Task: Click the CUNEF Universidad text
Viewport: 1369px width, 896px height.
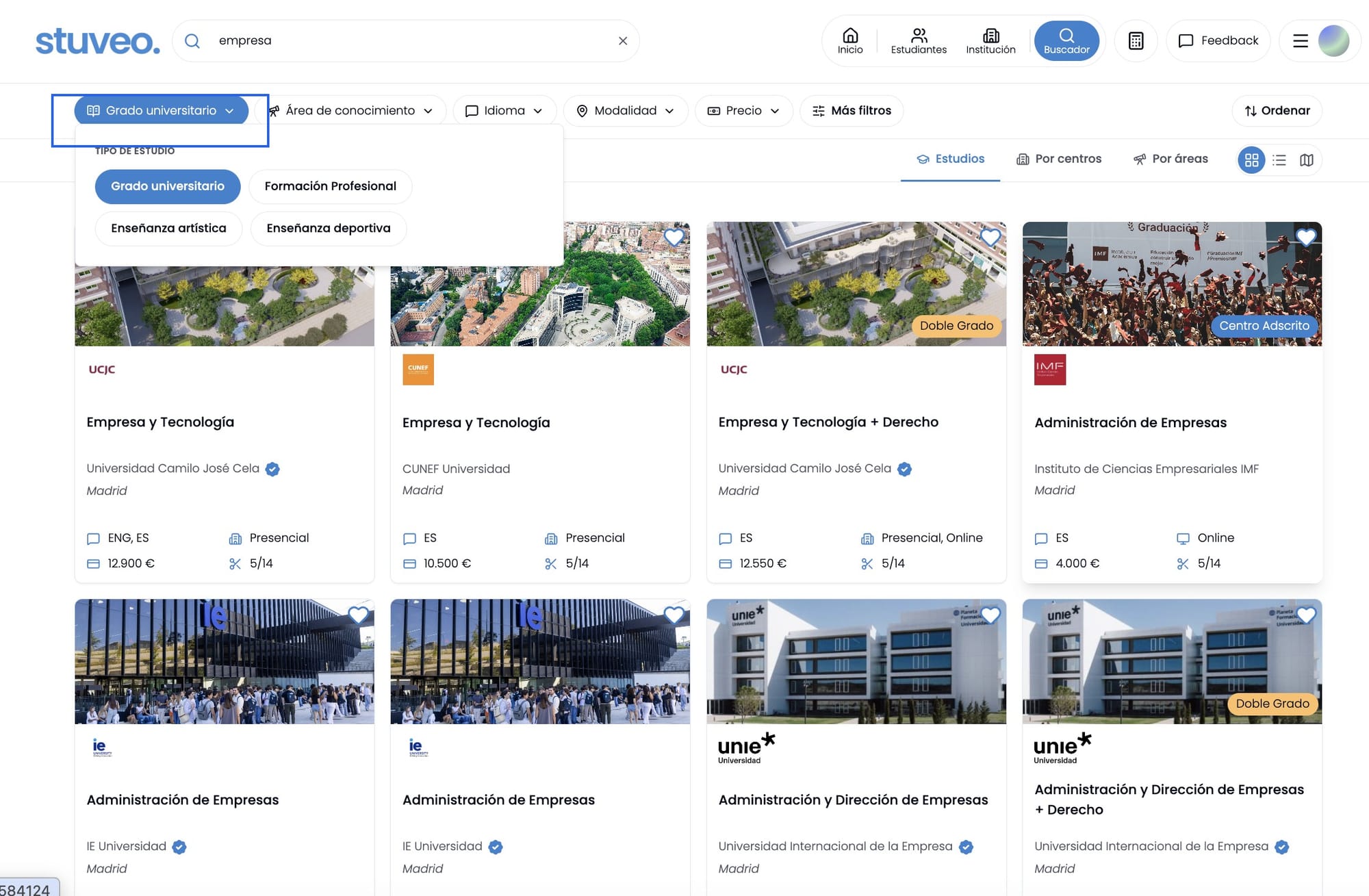Action: pos(456,469)
